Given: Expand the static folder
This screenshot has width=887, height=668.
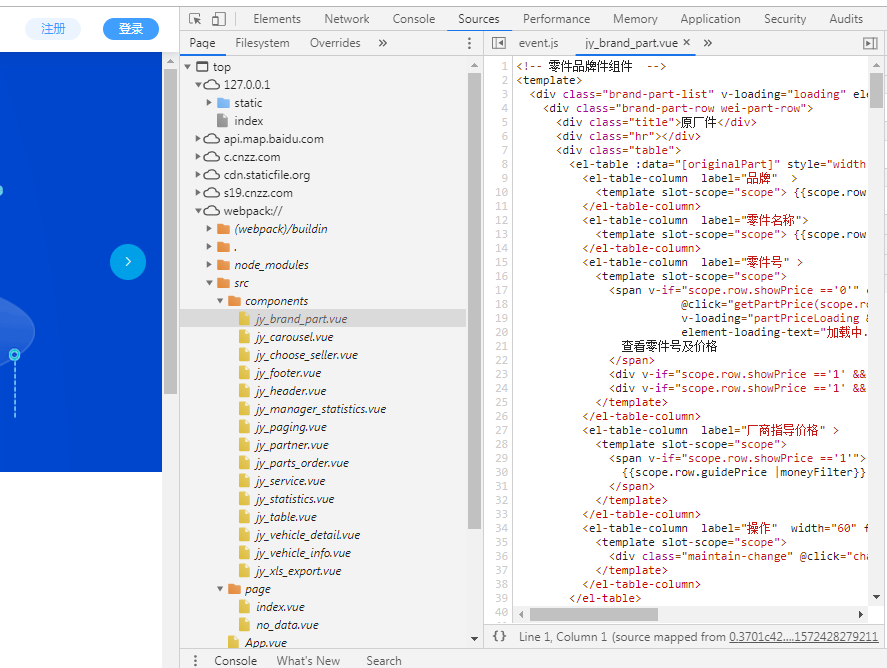Looking at the screenshot, I should (209, 103).
